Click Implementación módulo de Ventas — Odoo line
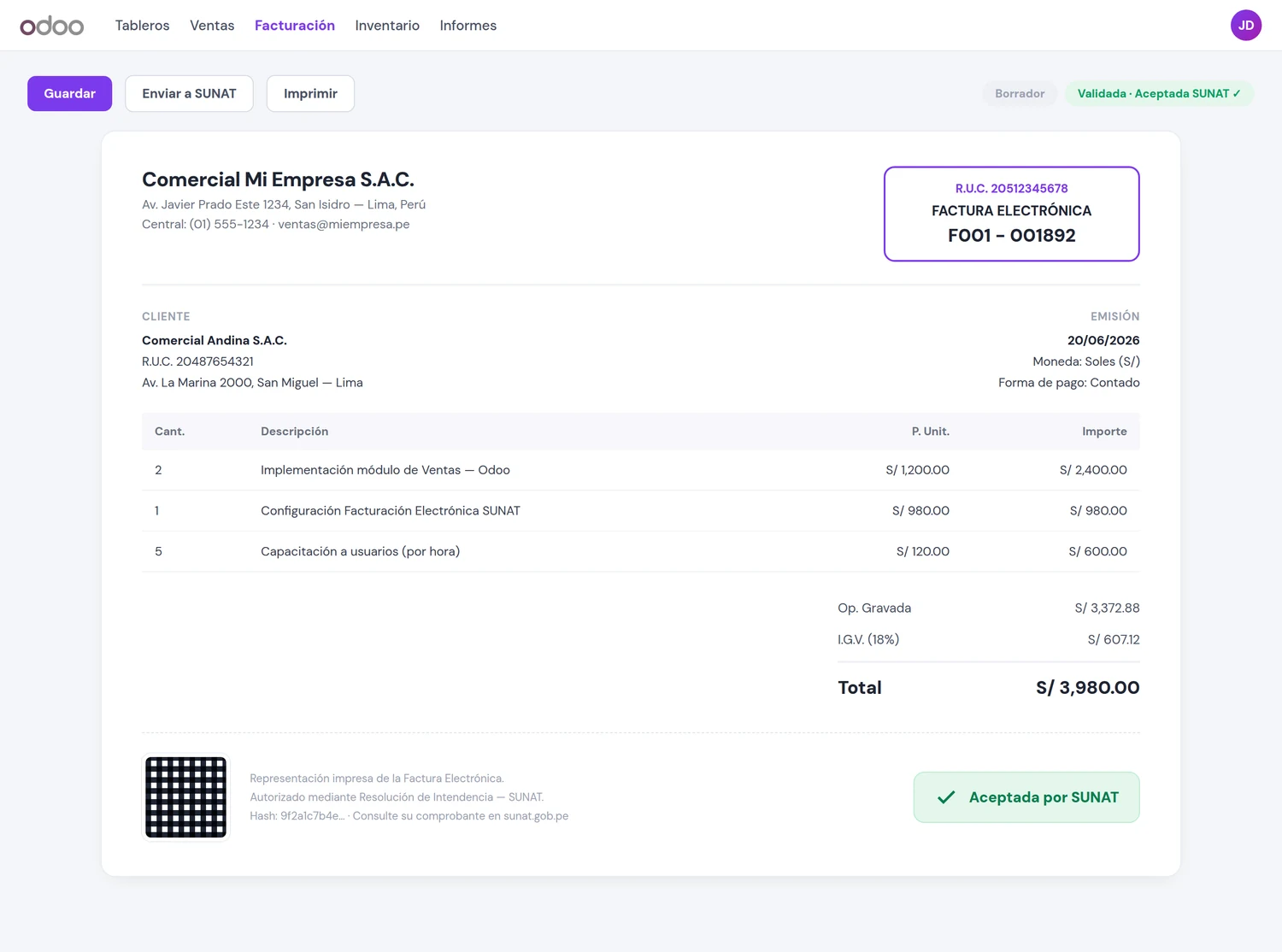1282x952 pixels. [385, 470]
